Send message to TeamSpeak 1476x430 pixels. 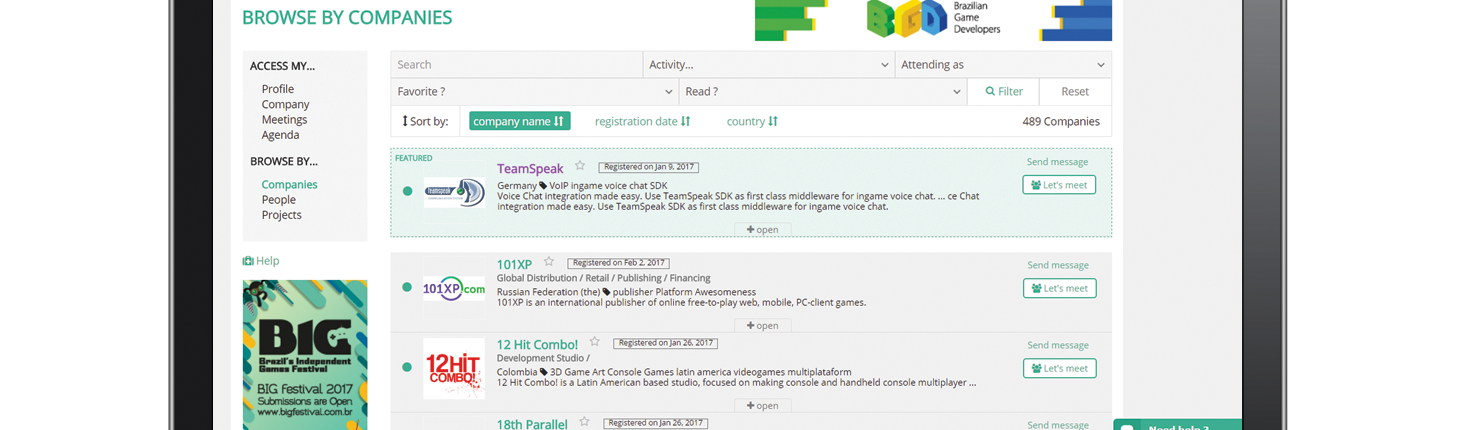click(1057, 162)
